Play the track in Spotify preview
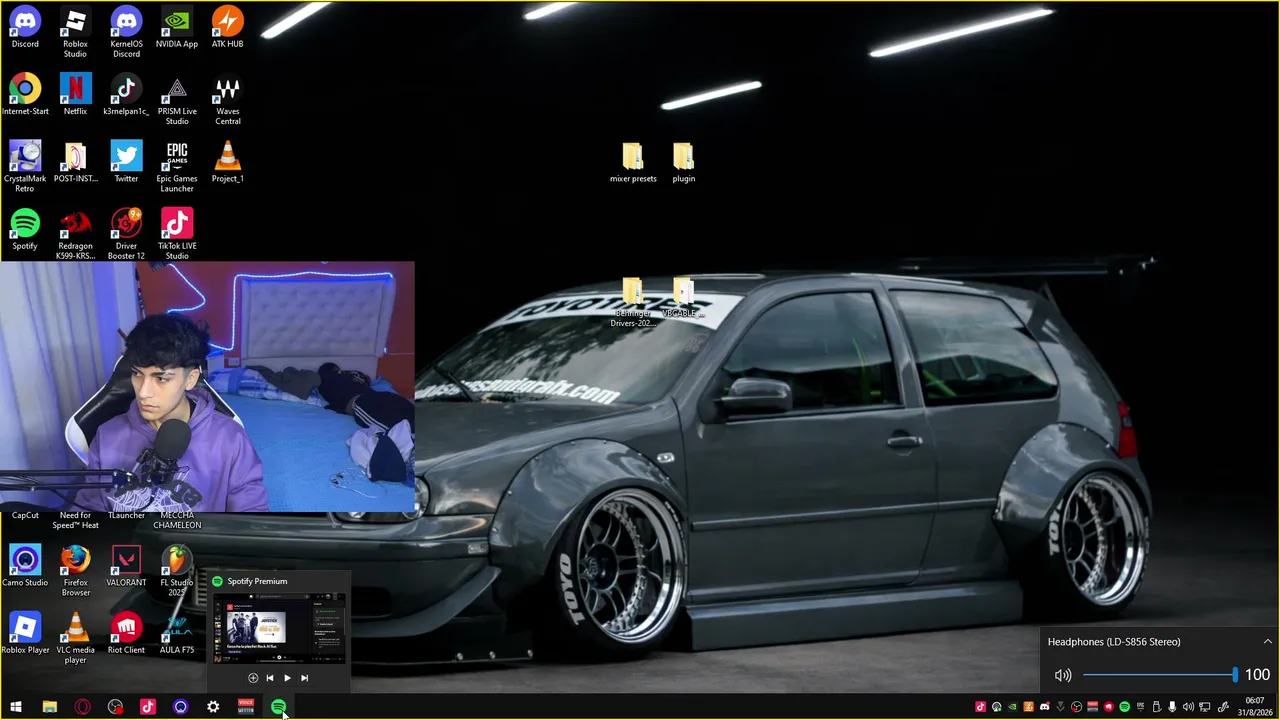This screenshot has width=1280, height=720. point(287,678)
